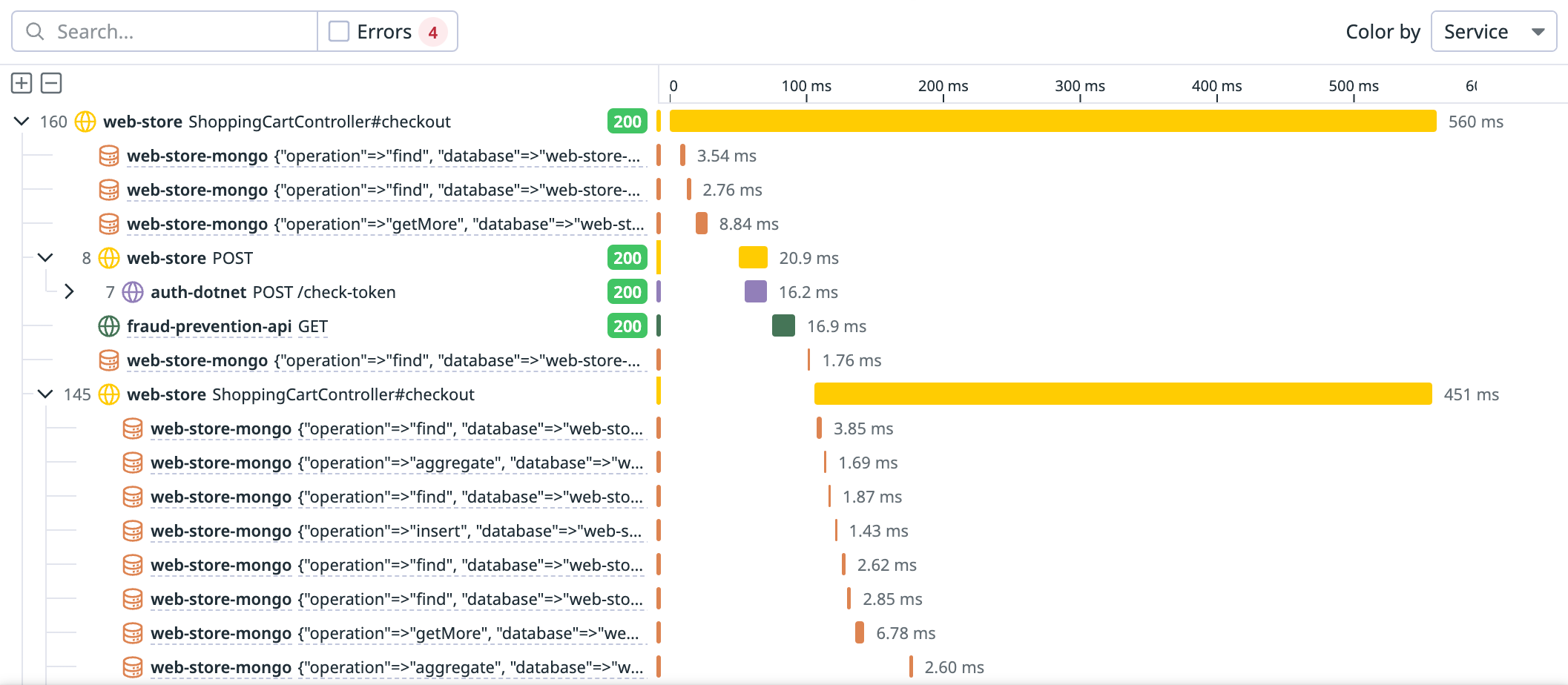Click the 560 ms duration label

[x=1476, y=122]
